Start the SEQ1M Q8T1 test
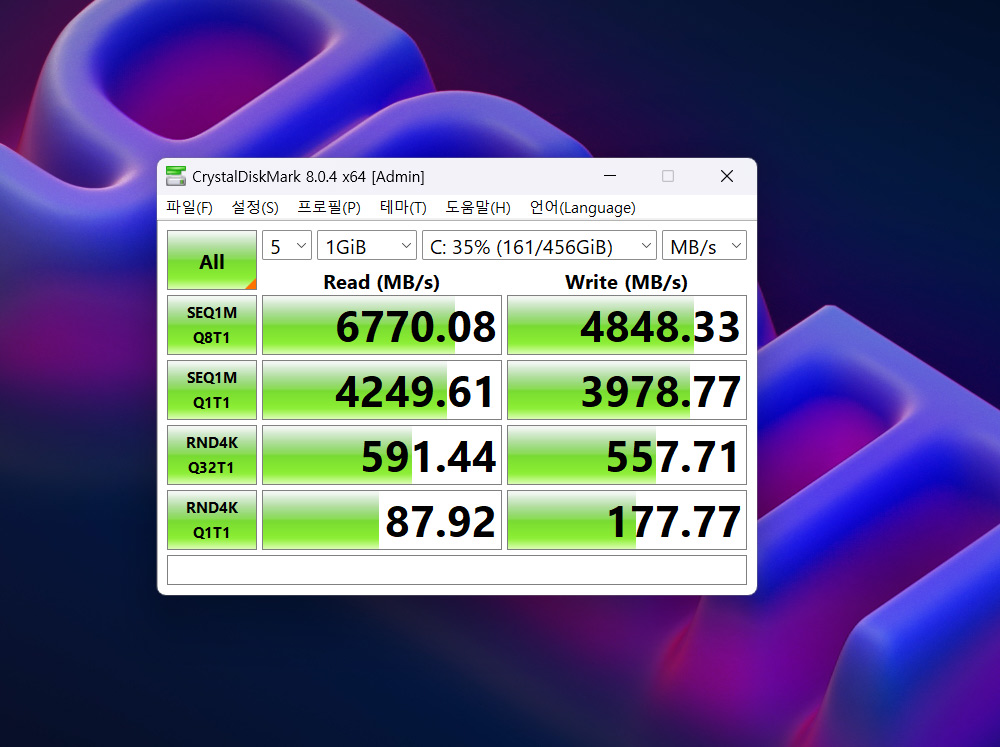Image resolution: width=1000 pixels, height=747 pixels. click(x=212, y=325)
